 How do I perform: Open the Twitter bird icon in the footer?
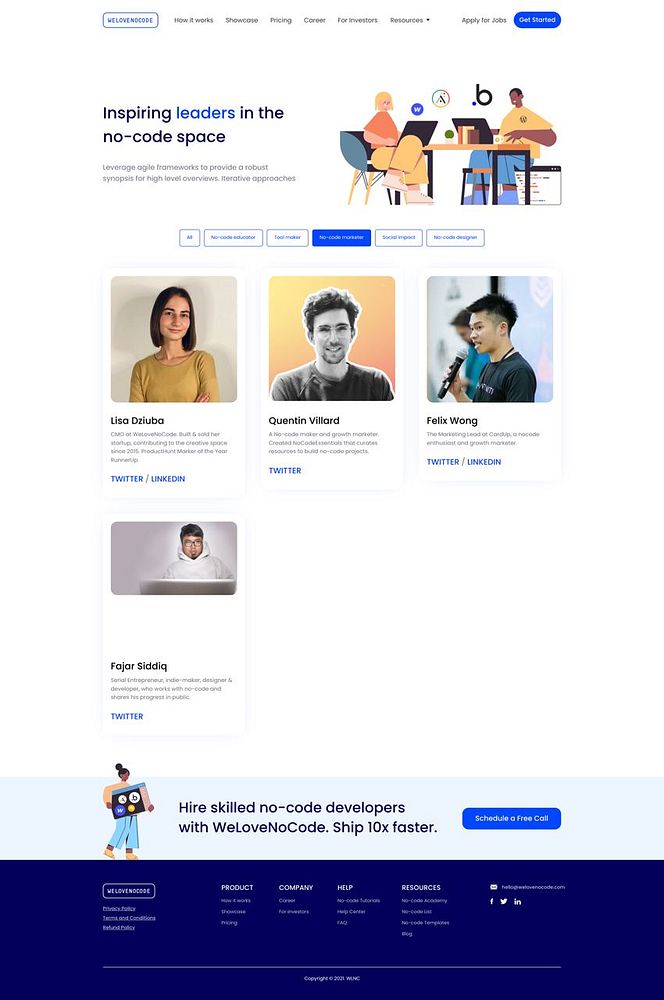(504, 901)
